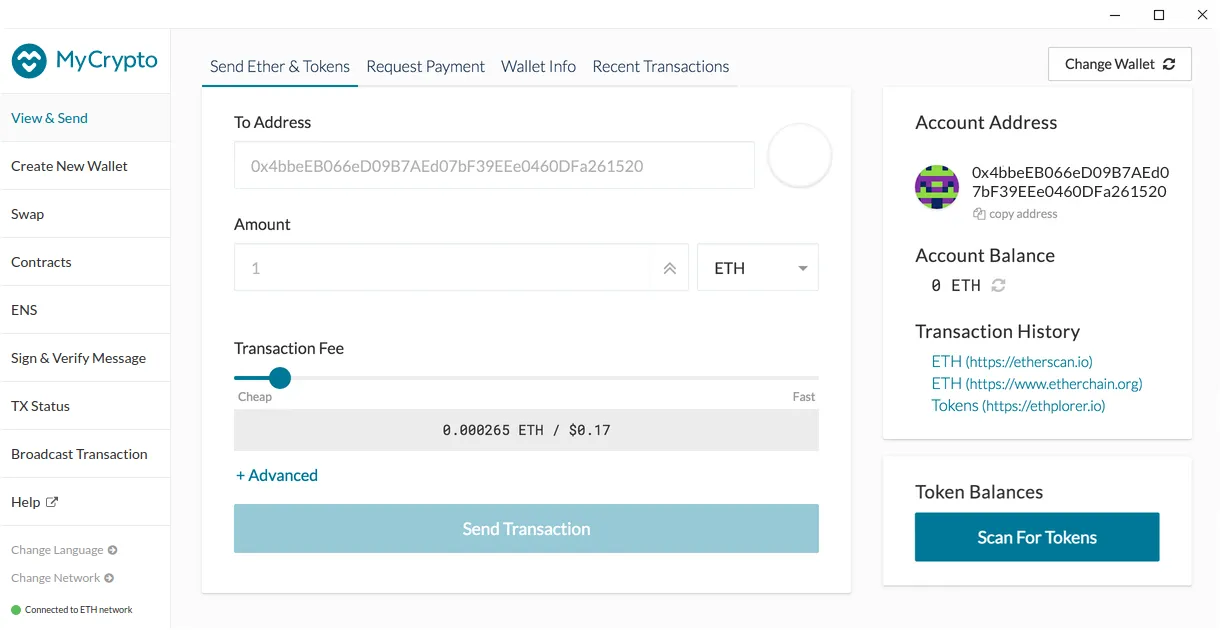This screenshot has height=630, width=1220.
Task: Expand the + Advanced options
Action: pyautogui.click(x=277, y=475)
